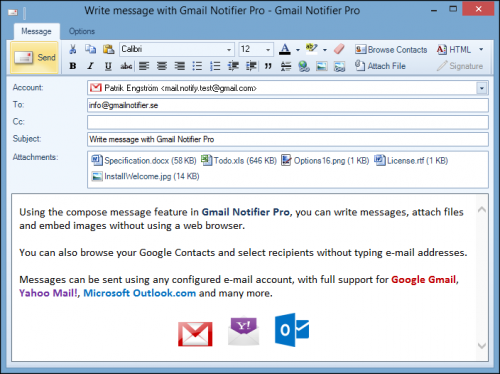Screen dimensions: 500x374
Task: Switch to the Message tab
Action: 36,31
